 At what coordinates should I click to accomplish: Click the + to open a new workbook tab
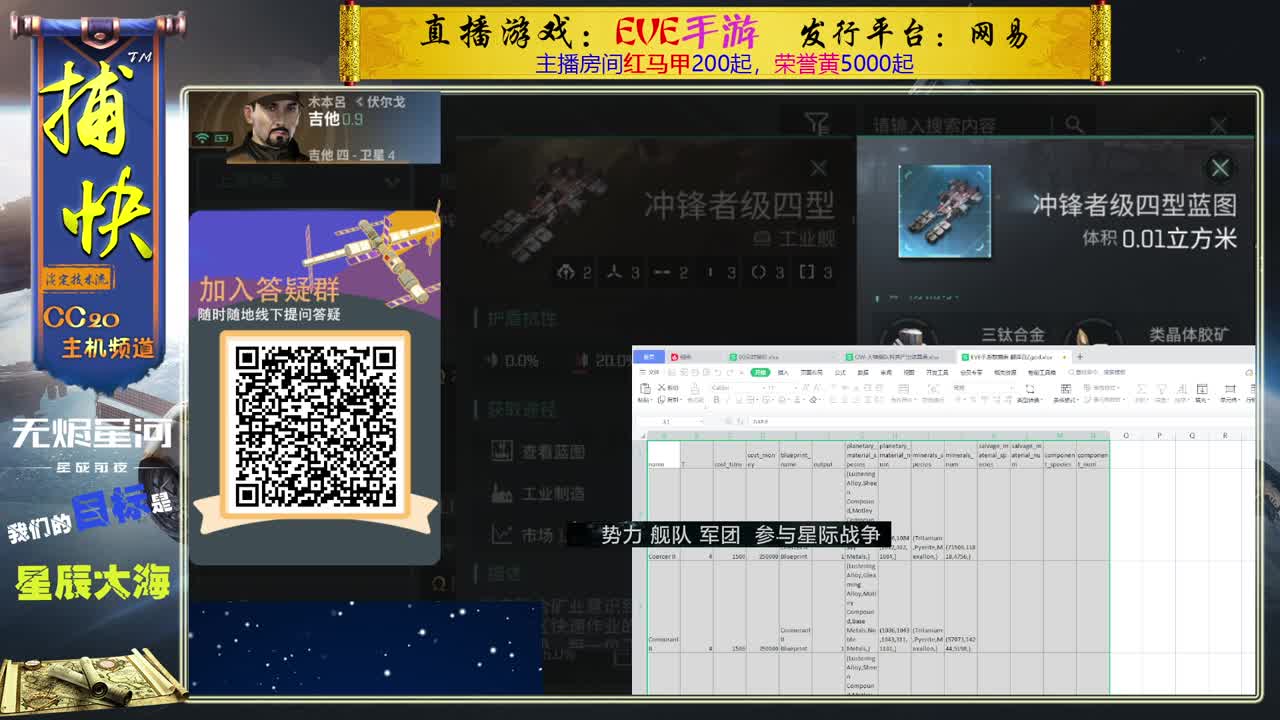tap(1078, 357)
